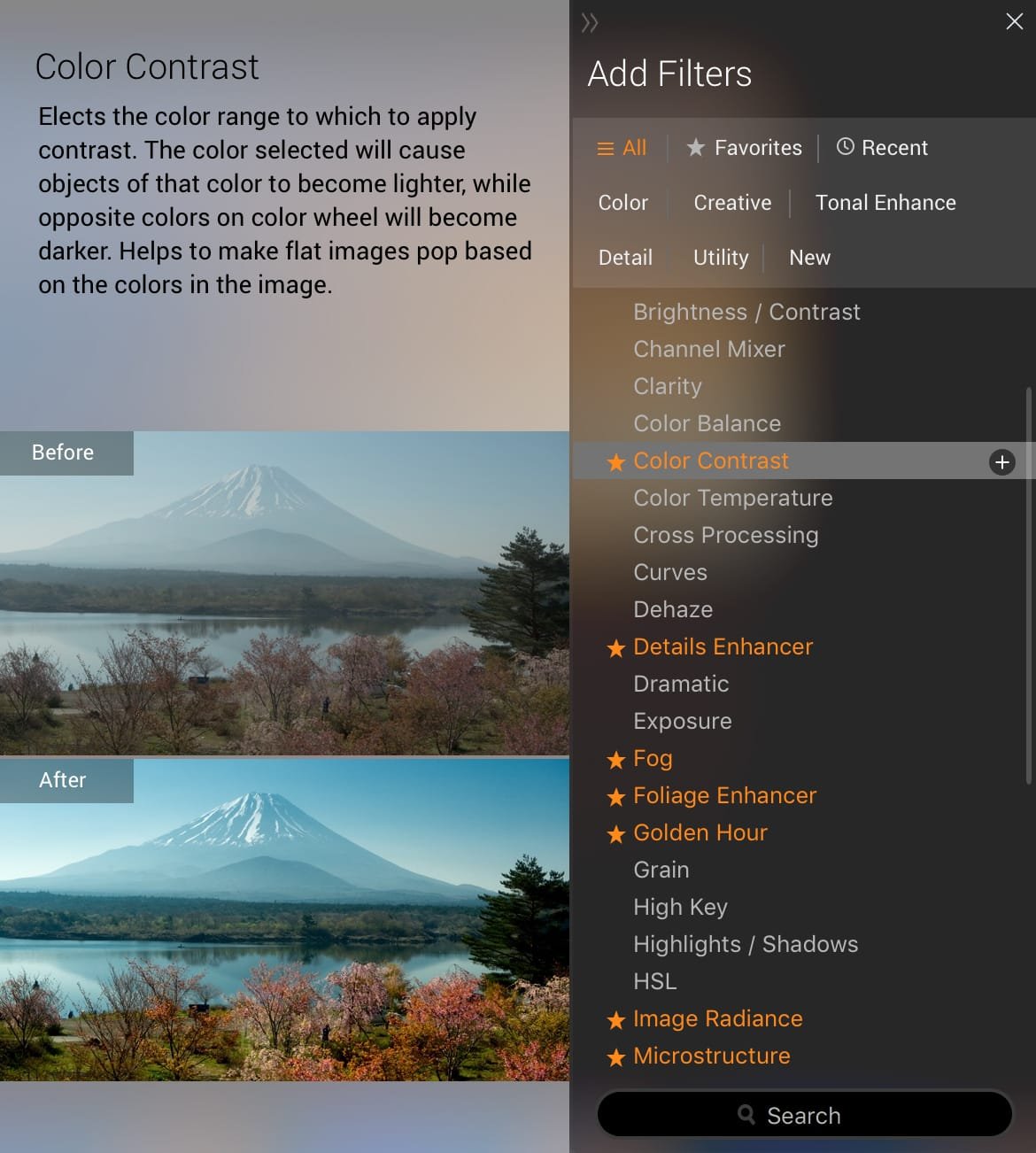Click the star icon beside Foliage Enhancer
This screenshot has width=1036, height=1153.
pos(616,797)
